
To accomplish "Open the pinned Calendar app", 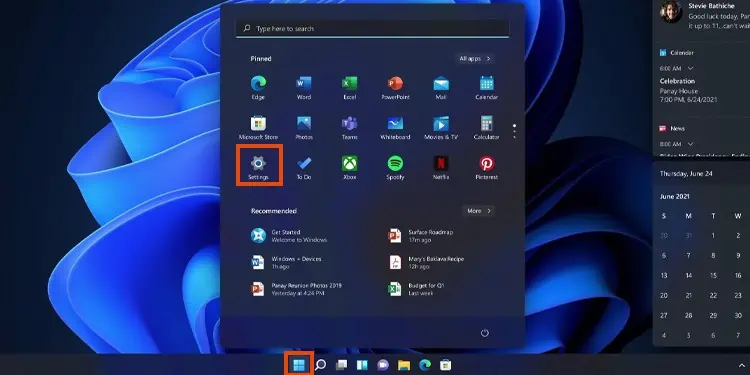I will coord(486,88).
